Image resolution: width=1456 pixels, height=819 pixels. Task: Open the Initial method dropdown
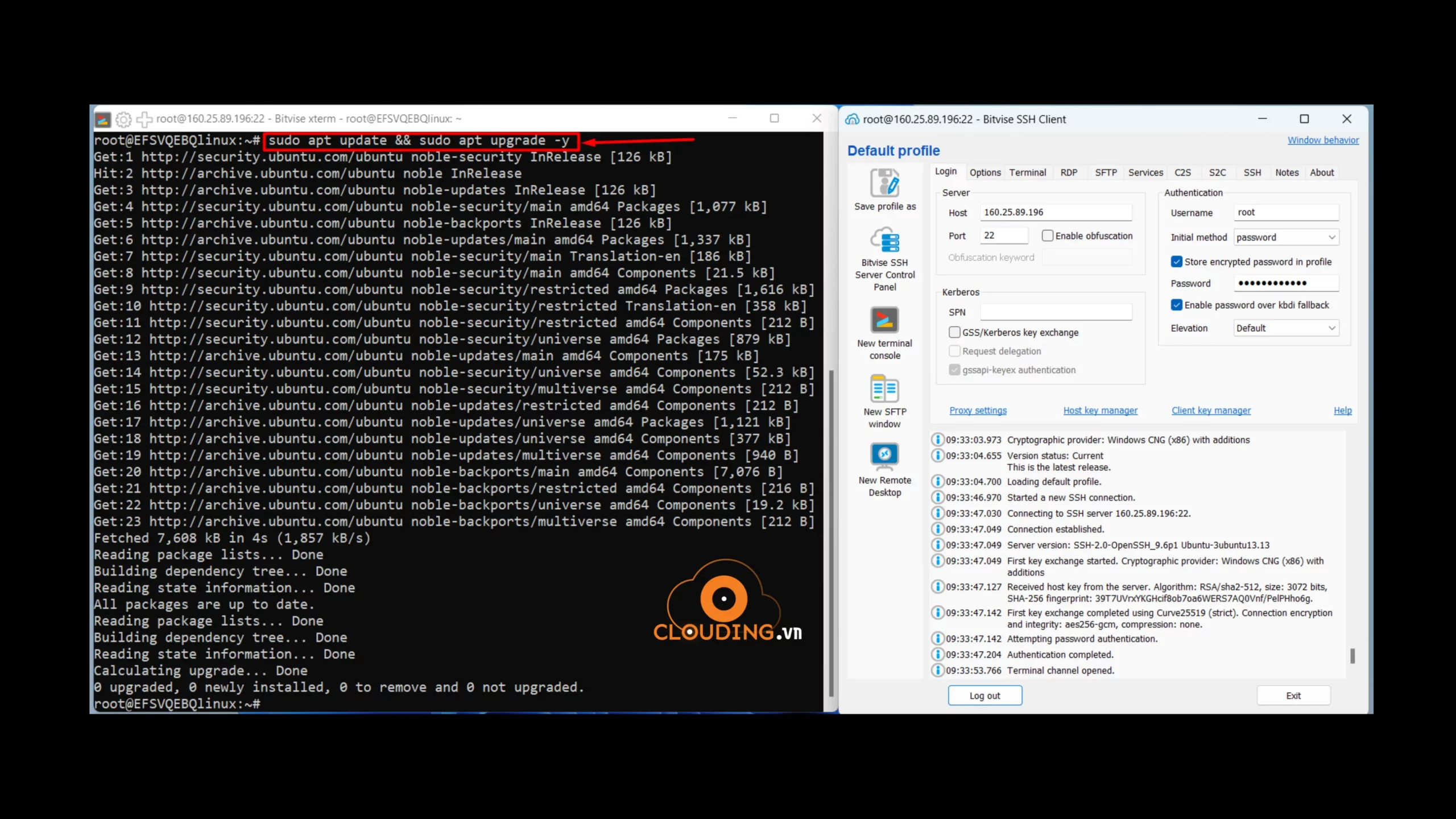[1286, 237]
